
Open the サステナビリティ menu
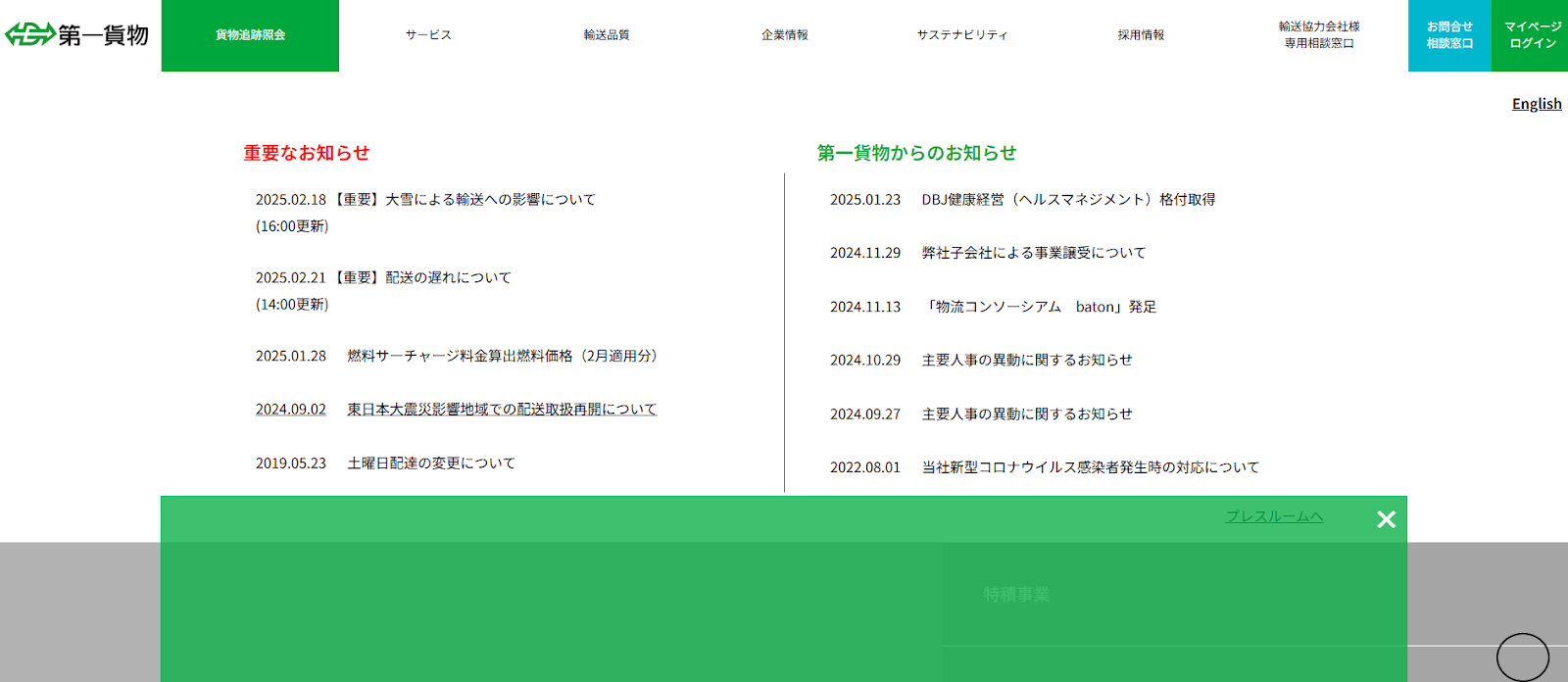pyautogui.click(x=962, y=35)
